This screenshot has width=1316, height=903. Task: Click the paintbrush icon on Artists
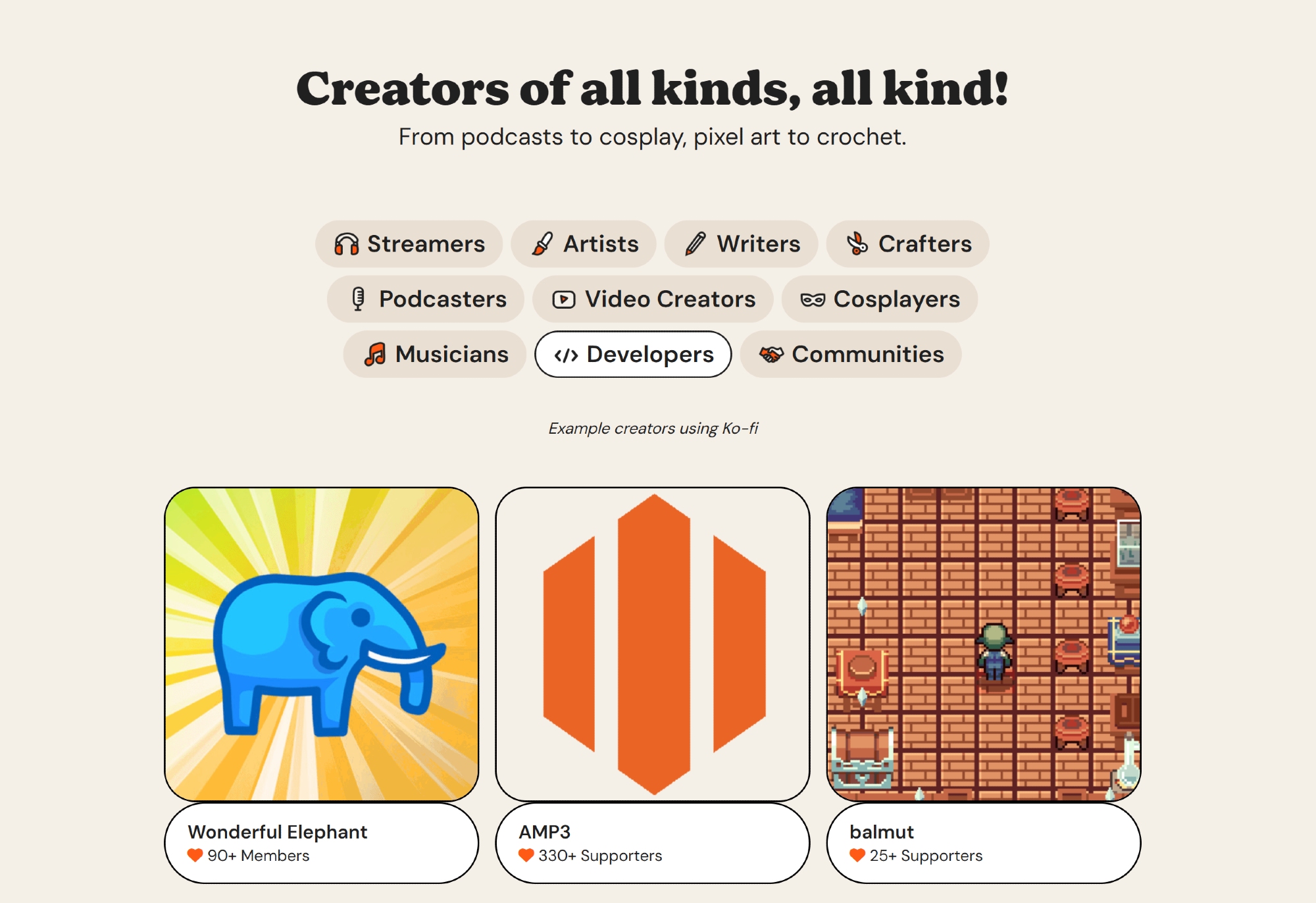point(542,244)
